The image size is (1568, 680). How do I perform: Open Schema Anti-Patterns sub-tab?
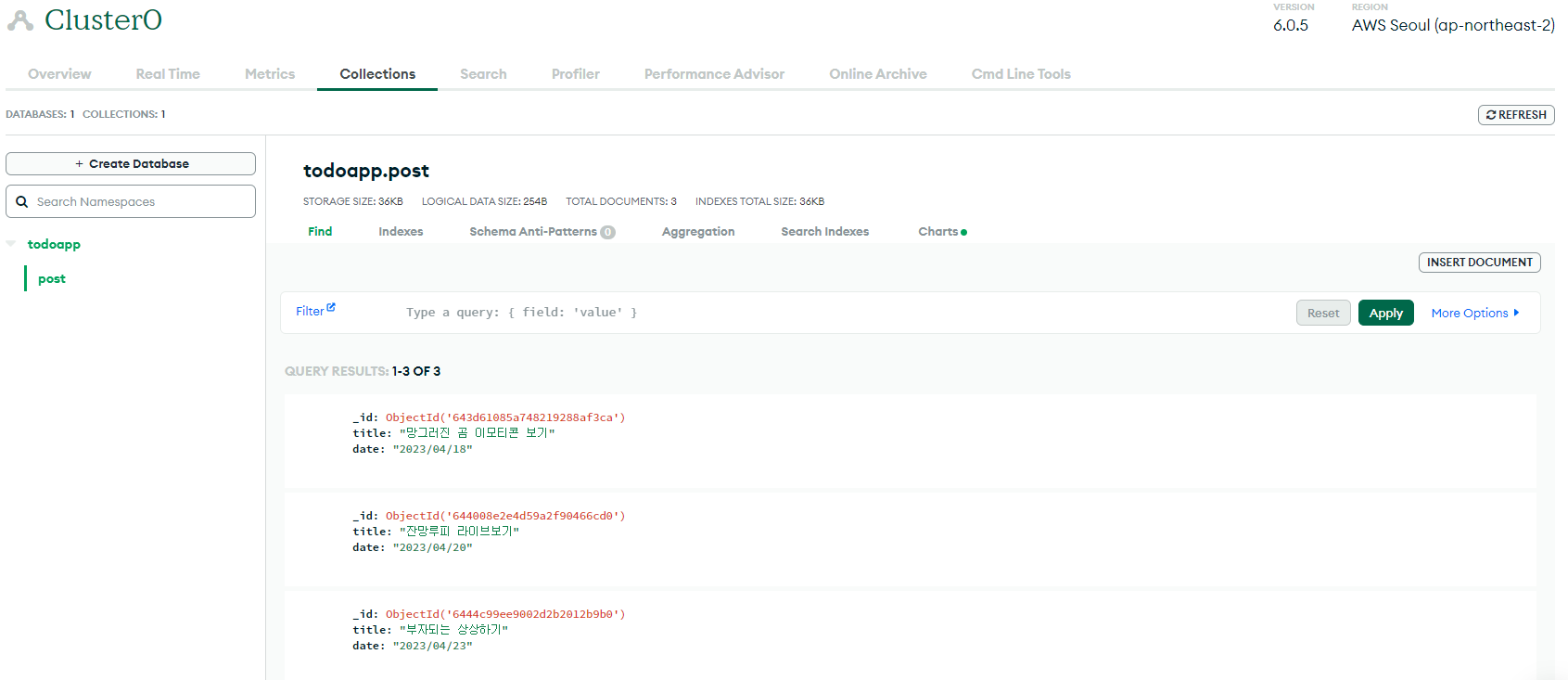tap(533, 232)
